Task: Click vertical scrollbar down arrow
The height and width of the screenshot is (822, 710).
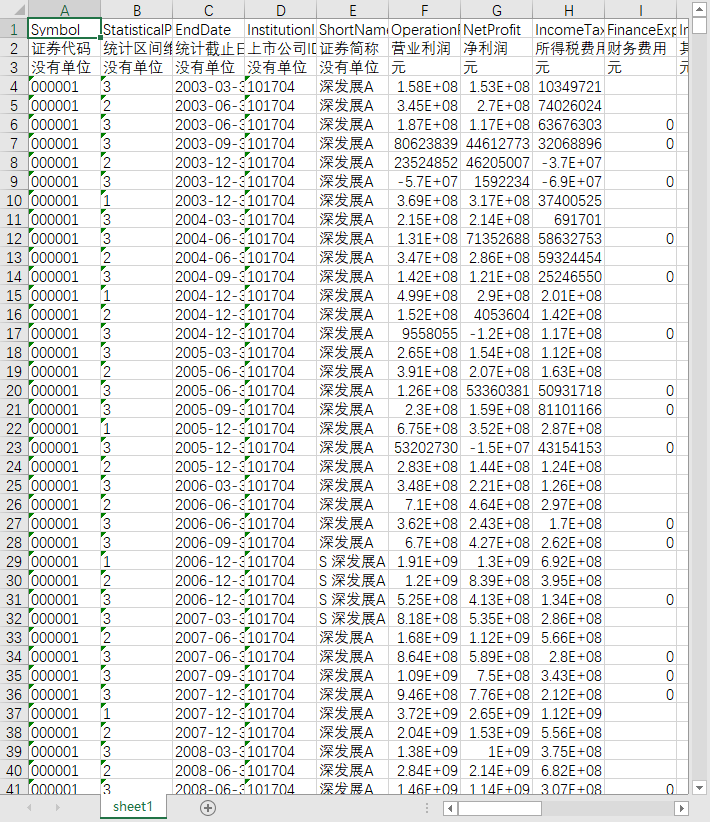Action: click(700, 787)
